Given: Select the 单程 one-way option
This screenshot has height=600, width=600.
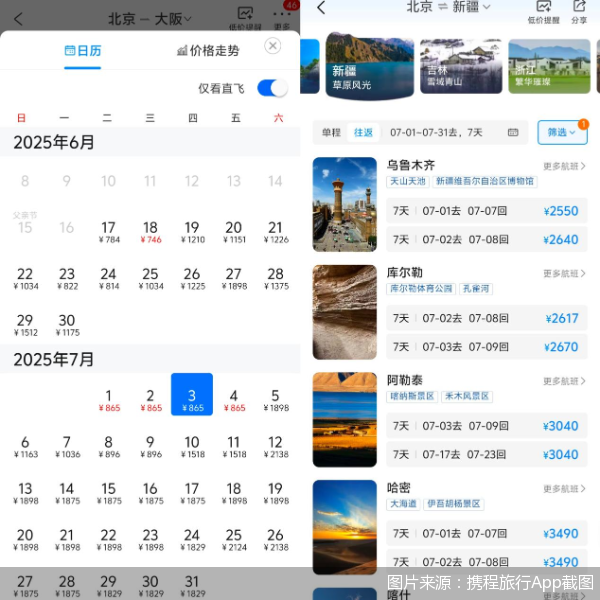Looking at the screenshot, I should pos(331,132).
